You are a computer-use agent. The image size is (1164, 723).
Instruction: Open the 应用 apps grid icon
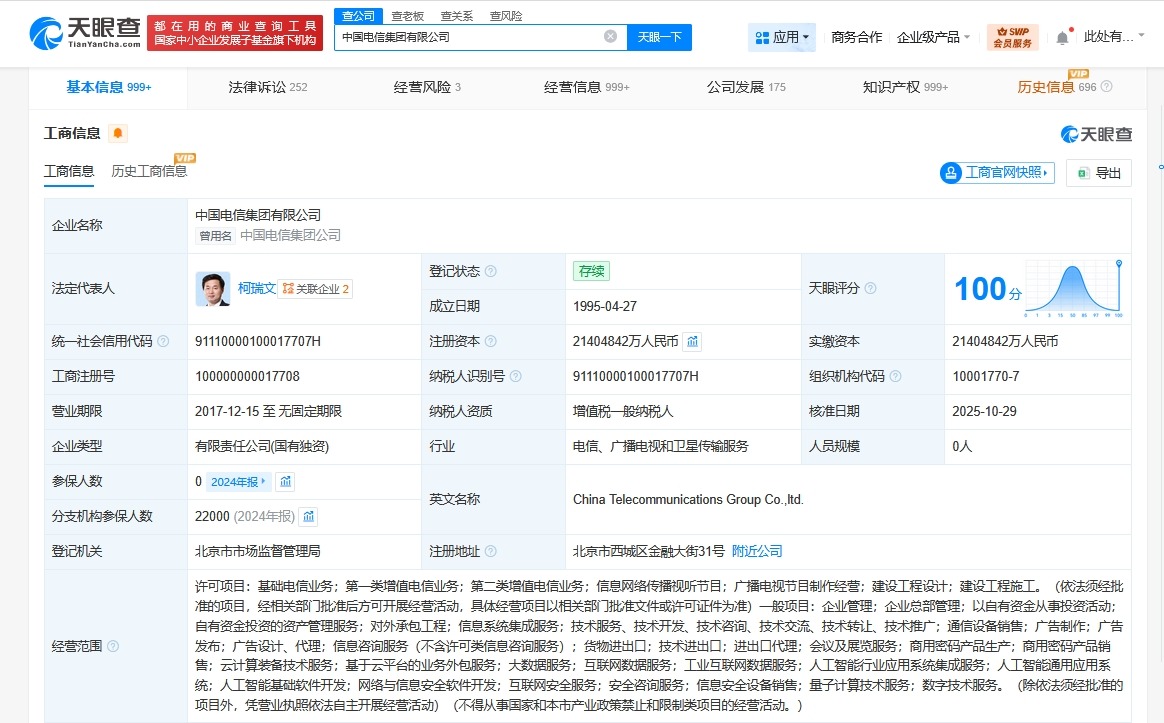tap(763, 37)
